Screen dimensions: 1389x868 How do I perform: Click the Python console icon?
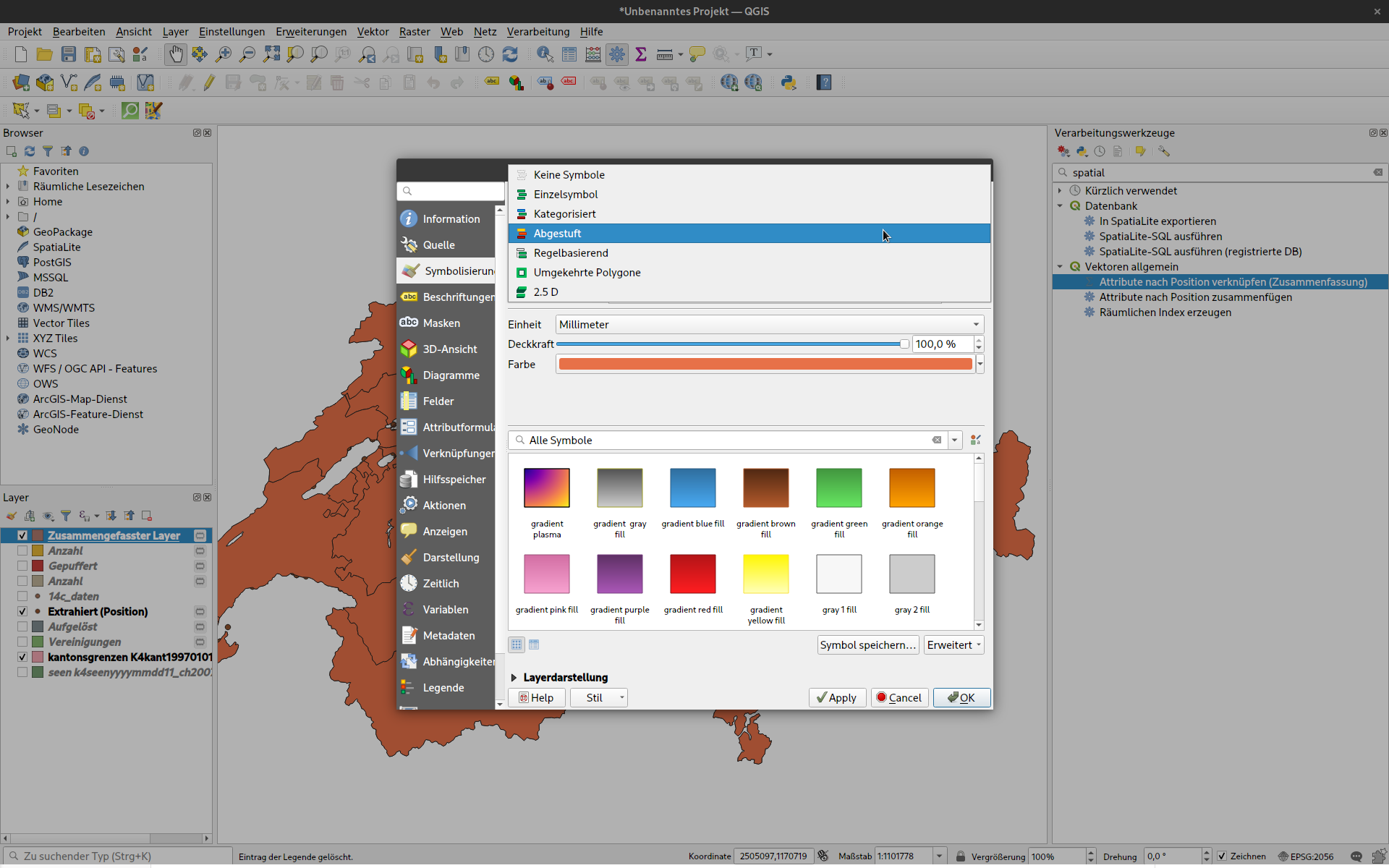(x=789, y=82)
